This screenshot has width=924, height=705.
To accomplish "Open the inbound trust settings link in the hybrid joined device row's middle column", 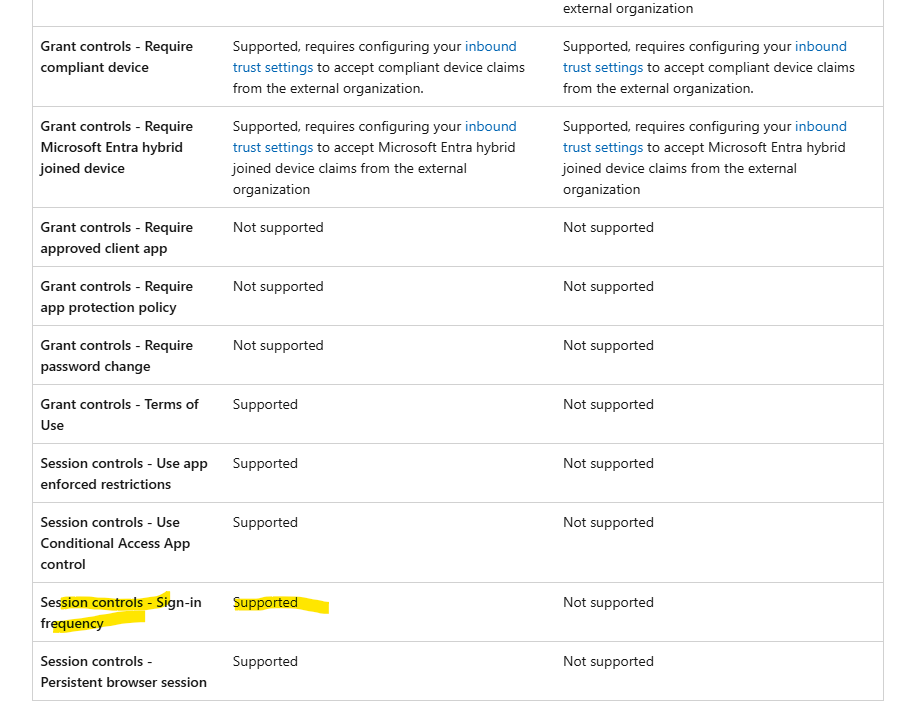I will [x=273, y=147].
